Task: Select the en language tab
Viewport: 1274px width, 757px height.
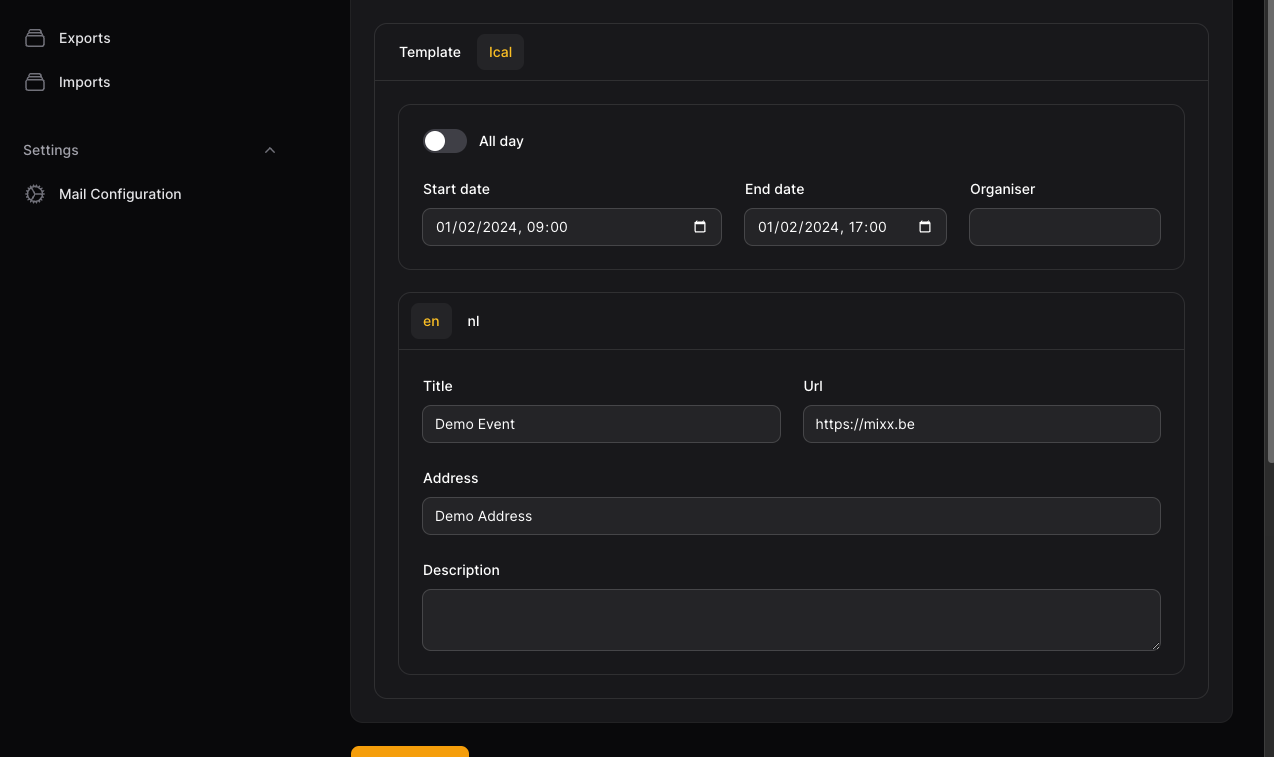Action: pyautogui.click(x=431, y=321)
